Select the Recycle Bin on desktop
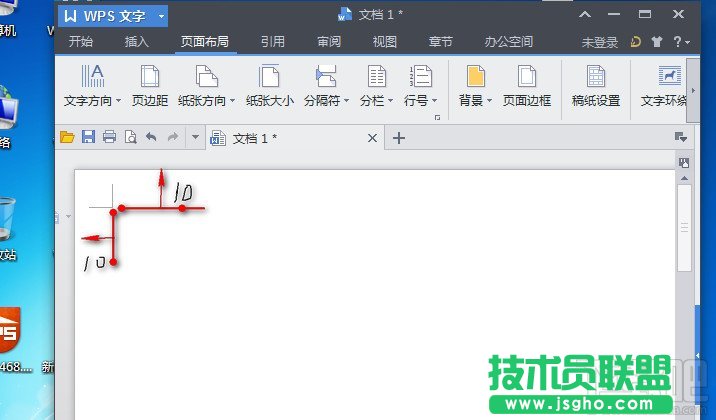This screenshot has height=420, width=716. pyautogui.click(x=7, y=228)
